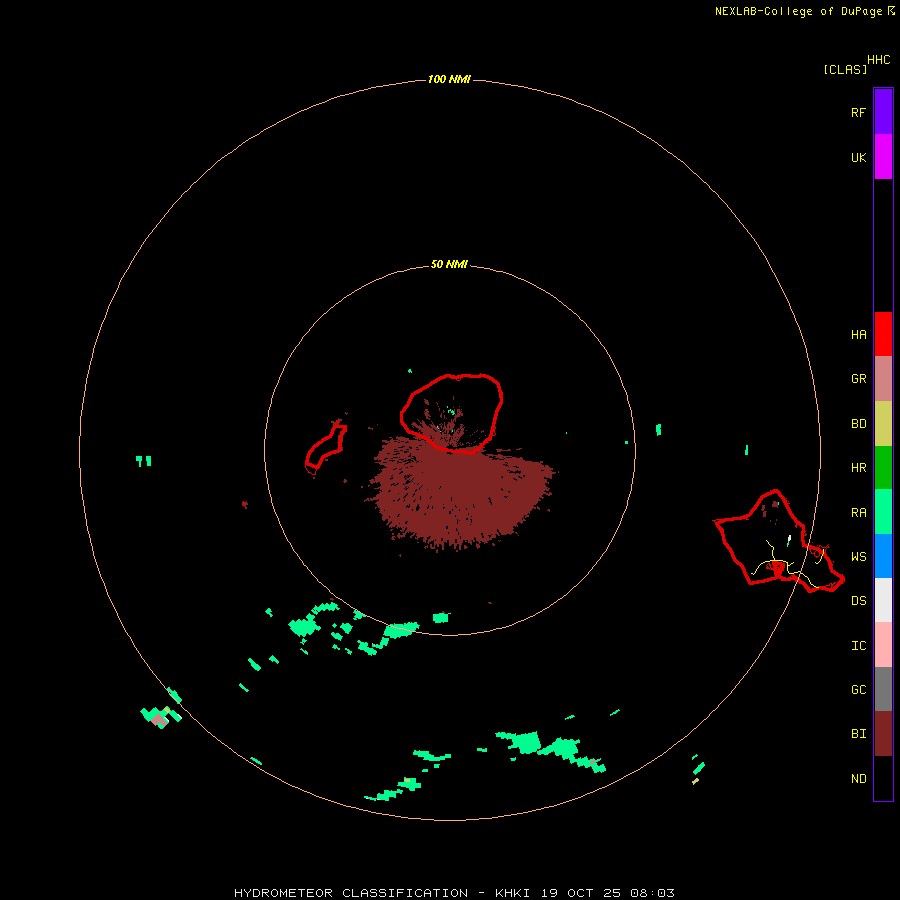
Task: Click the Hydrometeor Classification KHKI caption
Action: pos(454,893)
